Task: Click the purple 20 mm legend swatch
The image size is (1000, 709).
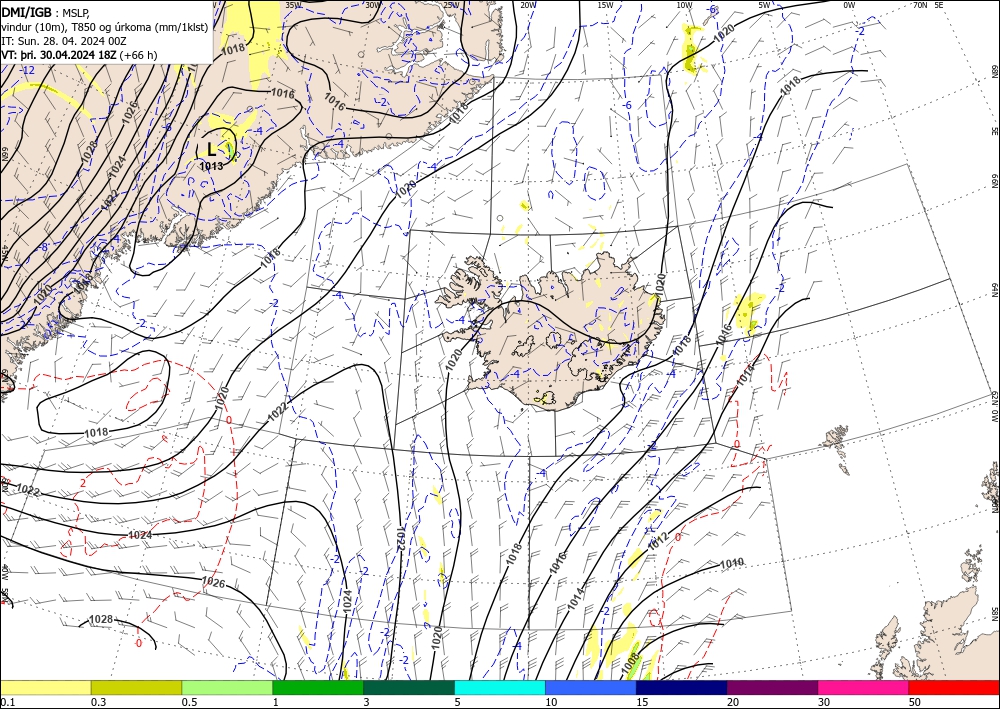Action: [772, 687]
